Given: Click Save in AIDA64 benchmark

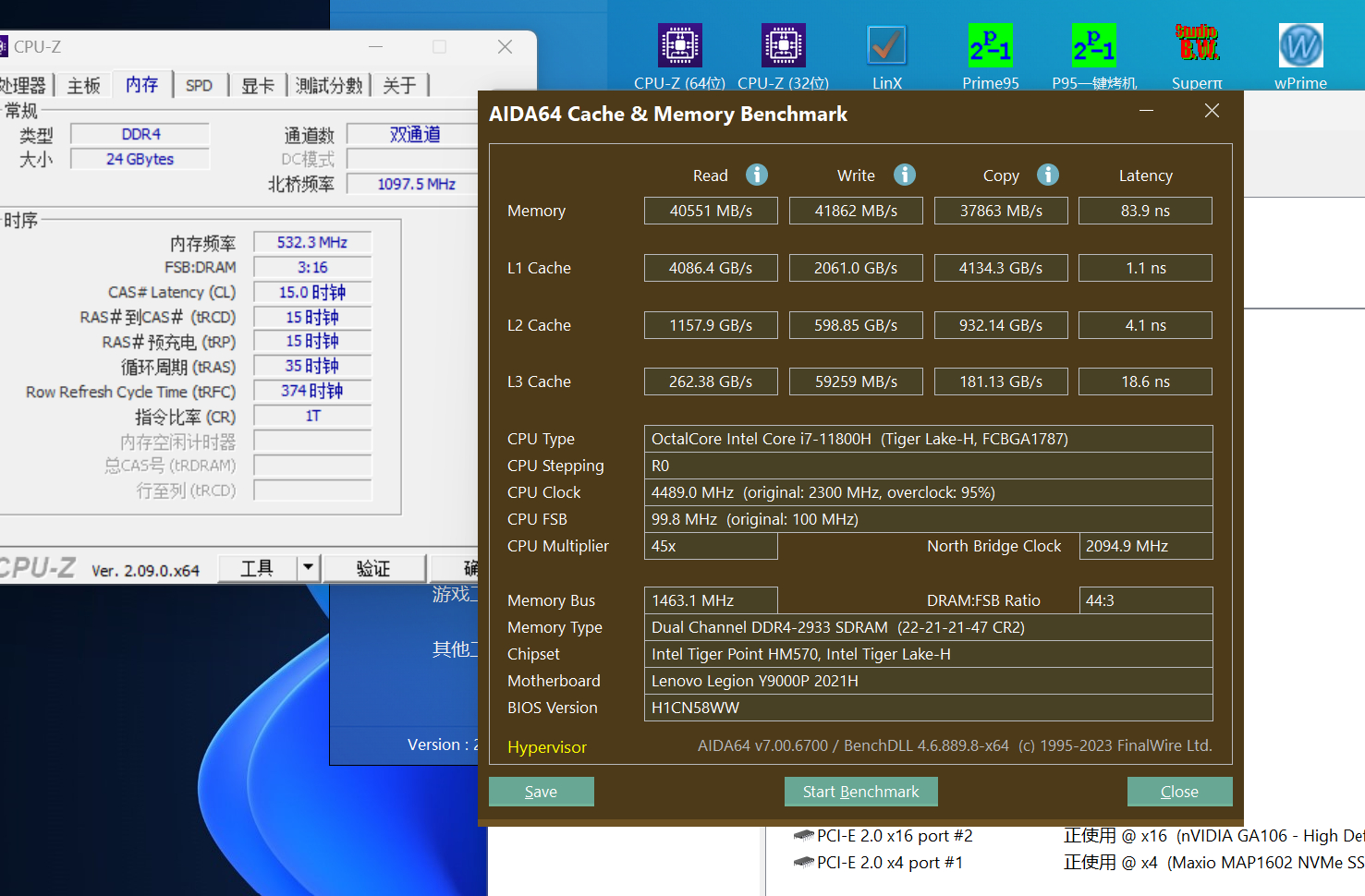Looking at the screenshot, I should [542, 792].
